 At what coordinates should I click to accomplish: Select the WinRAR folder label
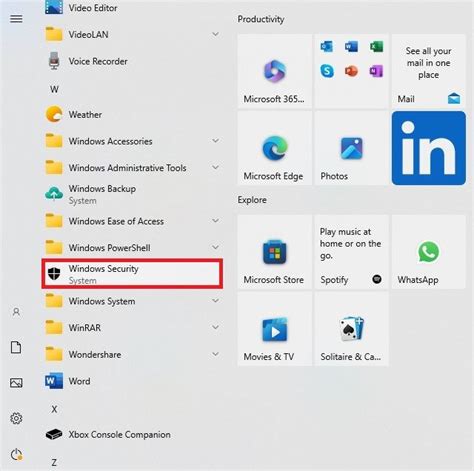[85, 328]
